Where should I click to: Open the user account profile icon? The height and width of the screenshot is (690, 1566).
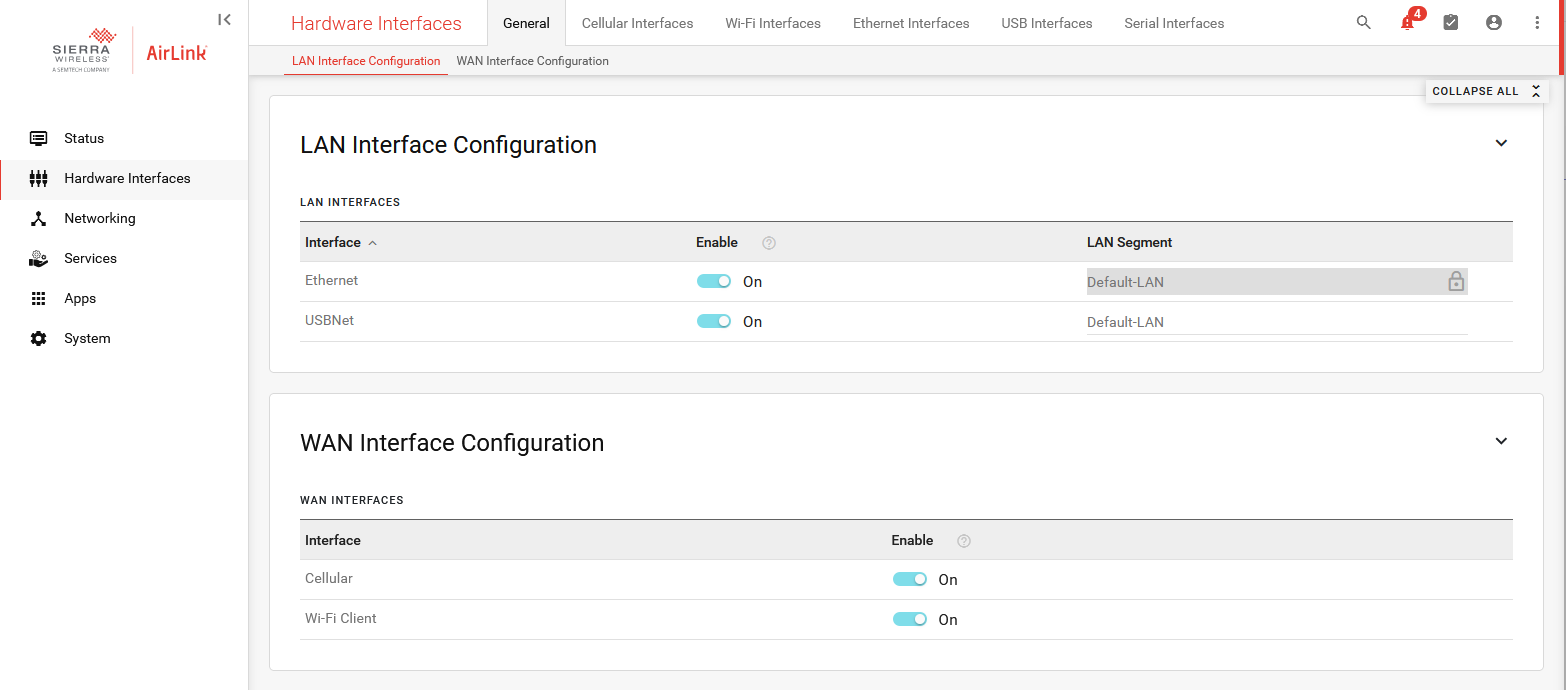[x=1494, y=22]
